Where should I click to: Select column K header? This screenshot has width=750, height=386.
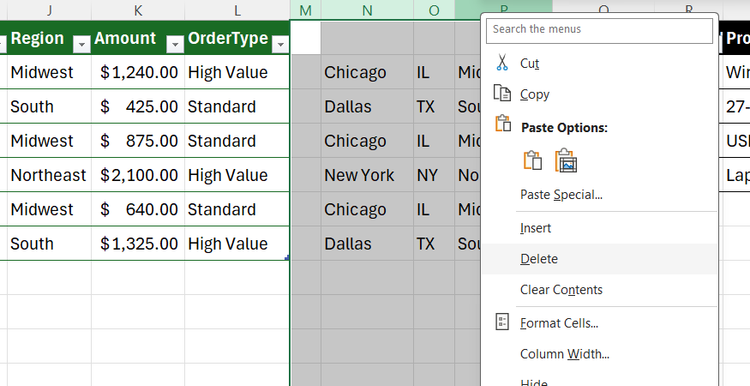[x=138, y=10]
